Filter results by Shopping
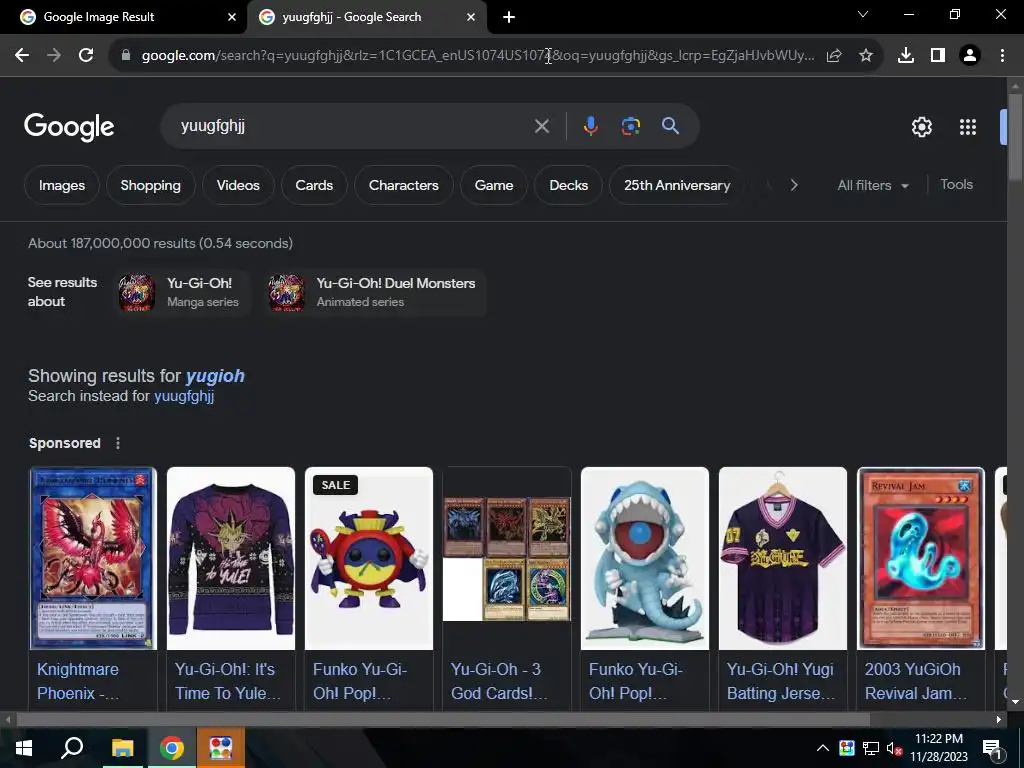The image size is (1024, 768). tap(150, 185)
